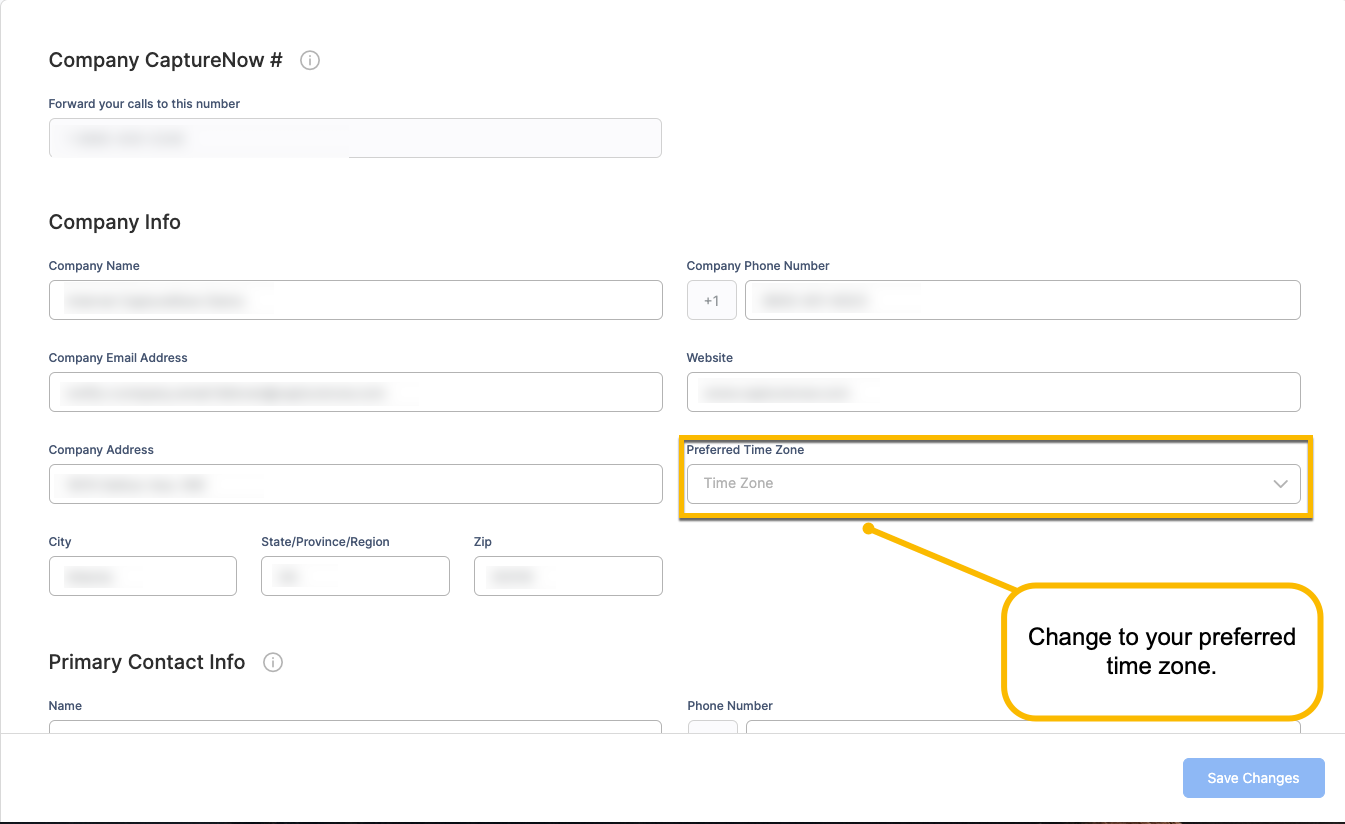
Task: Click the Company Address text box
Action: click(355, 484)
